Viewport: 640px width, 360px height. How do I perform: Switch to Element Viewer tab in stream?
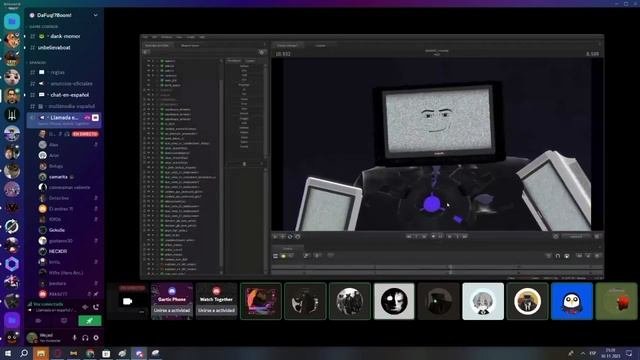point(190,45)
